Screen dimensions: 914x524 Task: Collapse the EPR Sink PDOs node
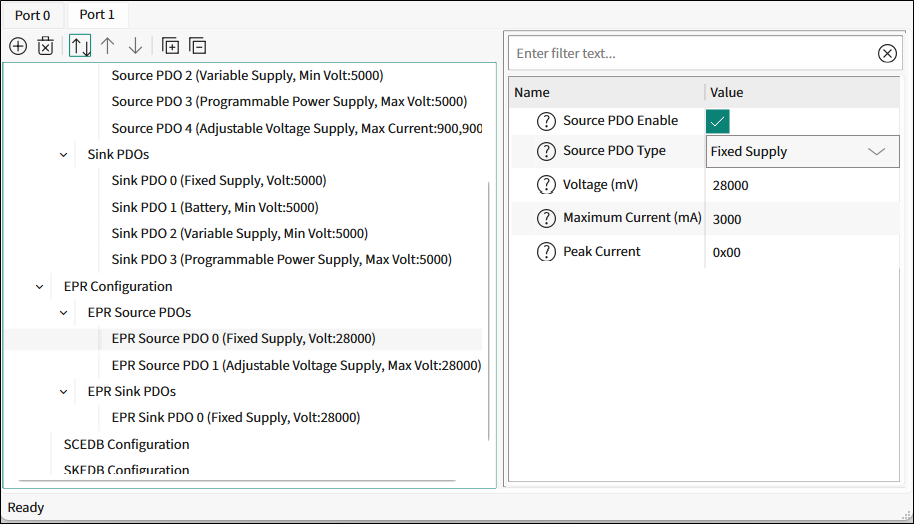pos(64,392)
